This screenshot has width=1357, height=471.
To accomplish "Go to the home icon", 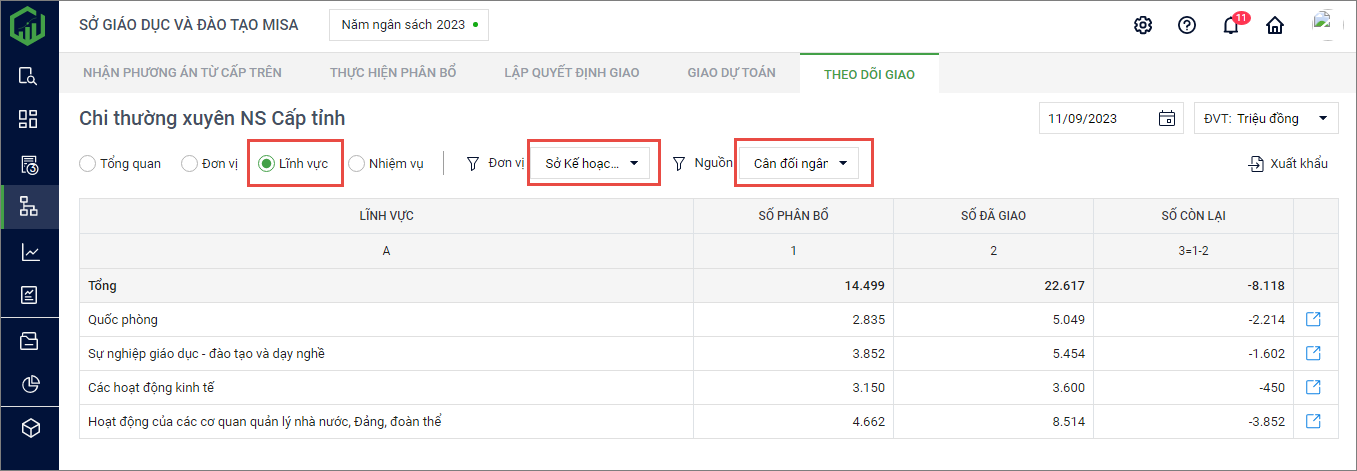I will [1275, 26].
